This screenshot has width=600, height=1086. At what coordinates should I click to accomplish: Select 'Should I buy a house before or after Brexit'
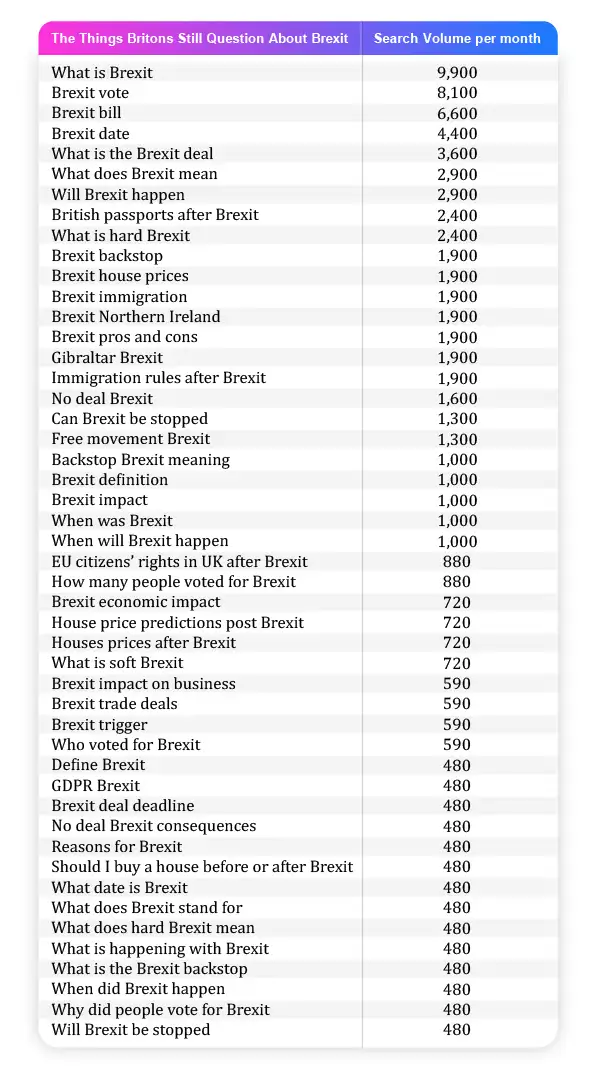202,867
